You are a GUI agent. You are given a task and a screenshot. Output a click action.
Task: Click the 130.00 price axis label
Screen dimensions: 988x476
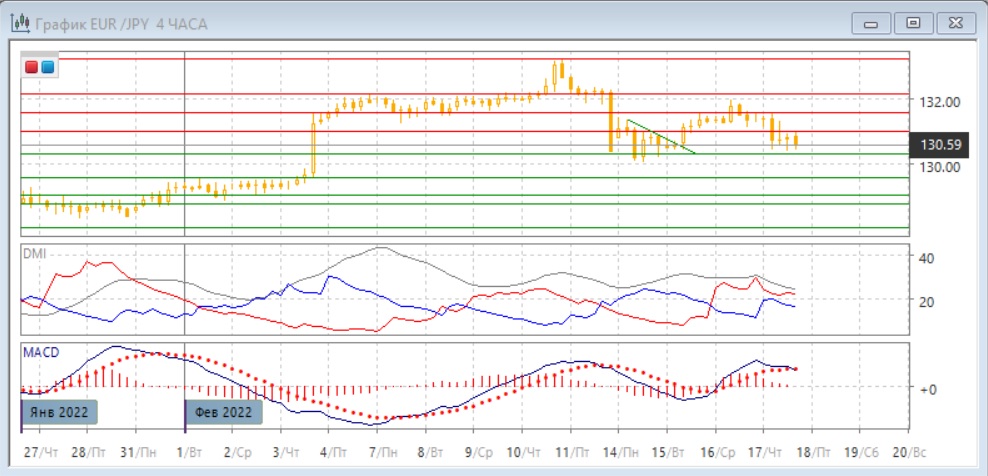(x=939, y=167)
